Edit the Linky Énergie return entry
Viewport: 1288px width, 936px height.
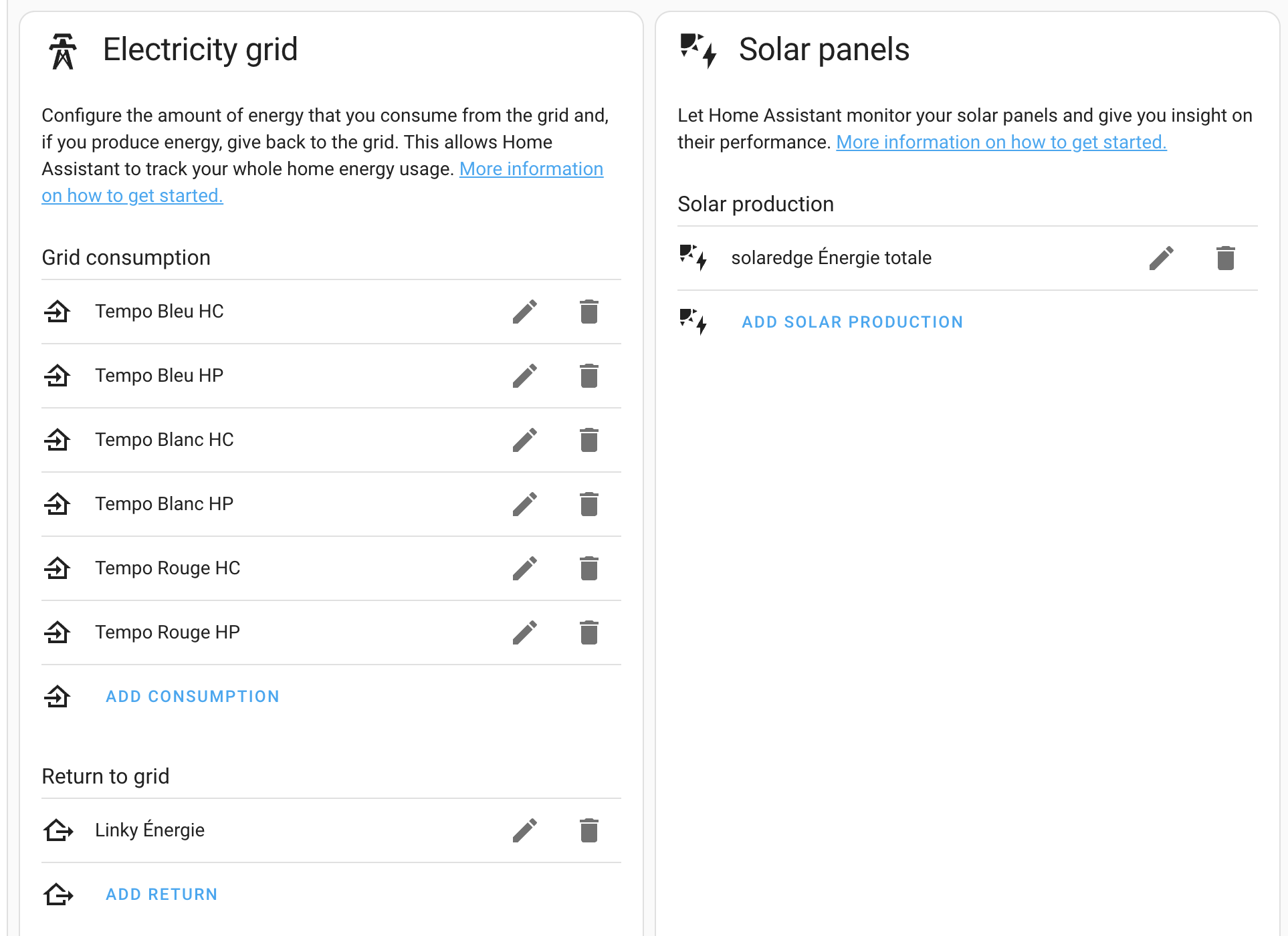525,830
